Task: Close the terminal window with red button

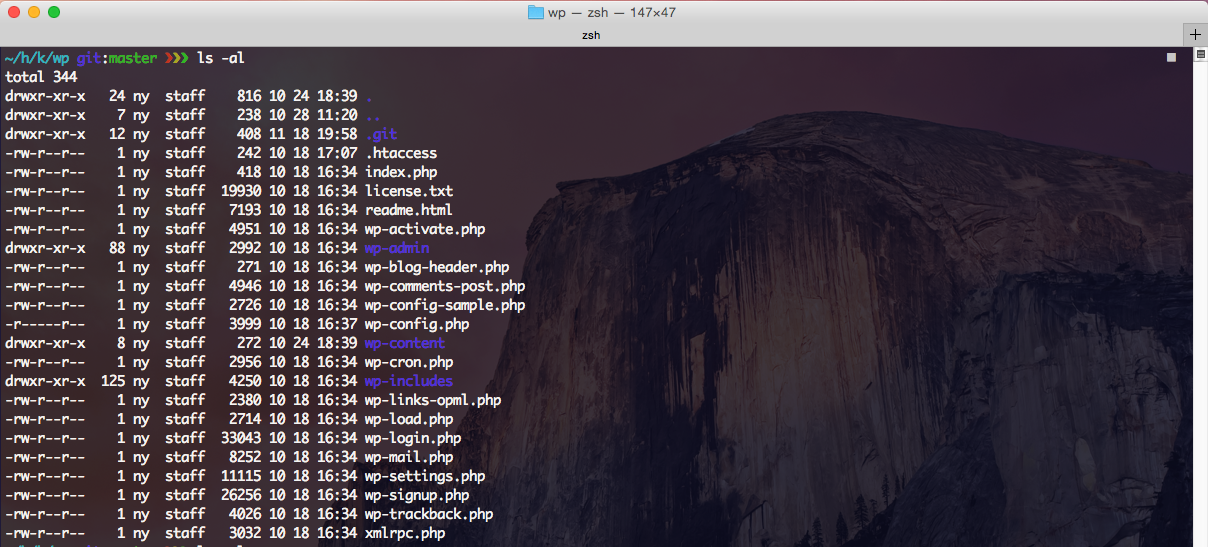Action: pos(14,12)
